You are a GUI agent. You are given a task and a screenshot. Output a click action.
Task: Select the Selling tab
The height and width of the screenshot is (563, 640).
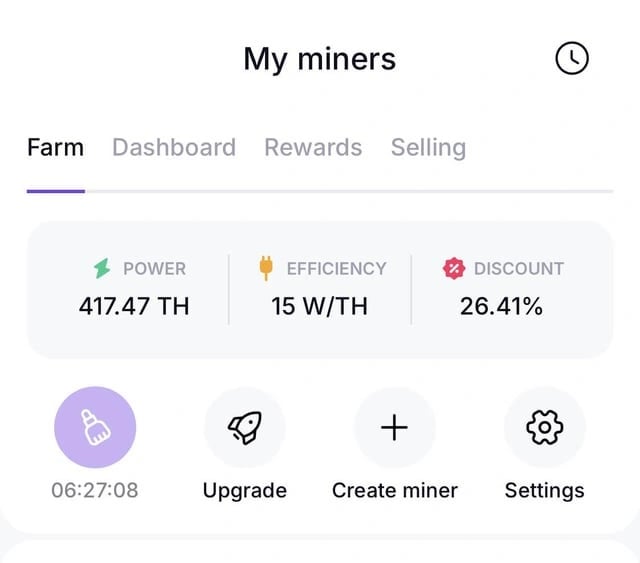[x=428, y=148]
